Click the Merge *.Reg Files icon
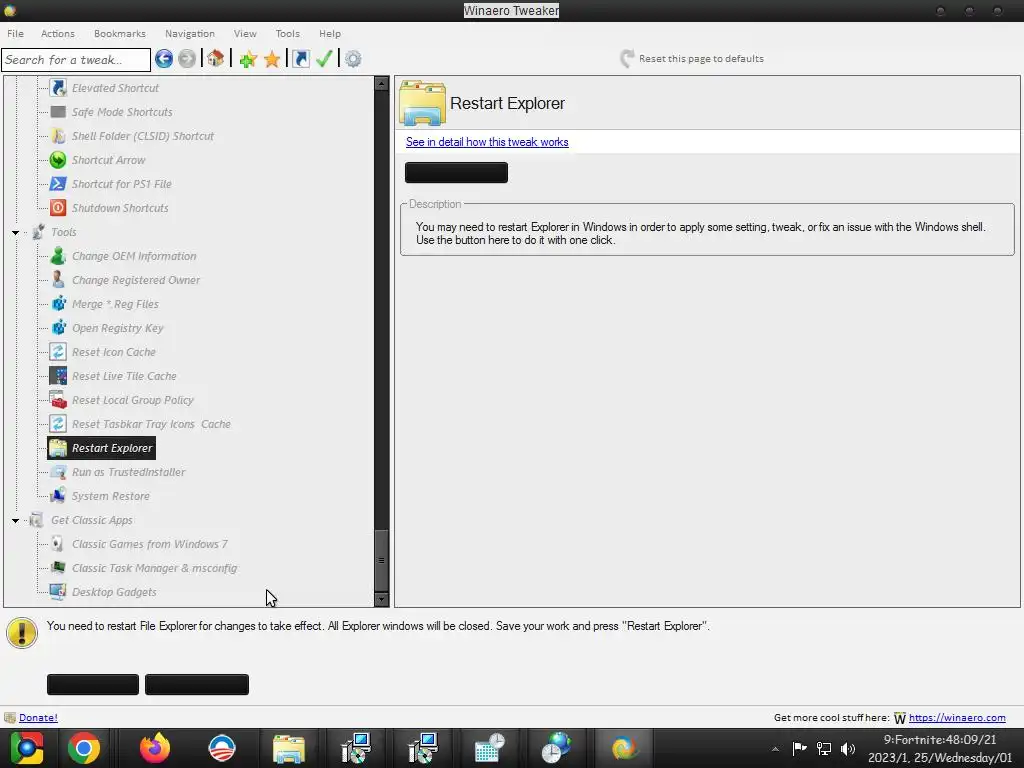This screenshot has height=768, width=1024. (58, 304)
